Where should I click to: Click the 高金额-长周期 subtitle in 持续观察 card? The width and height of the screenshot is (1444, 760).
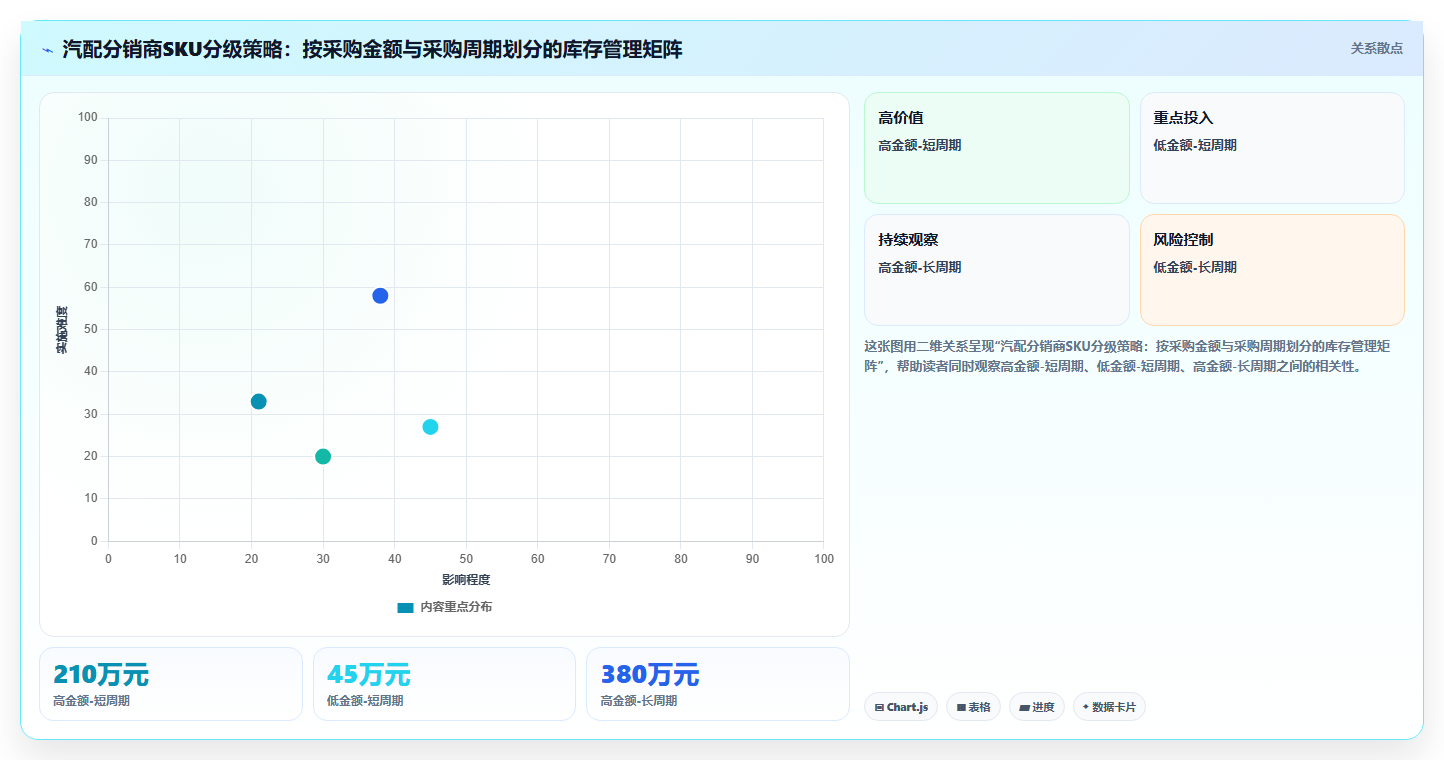click(x=920, y=268)
